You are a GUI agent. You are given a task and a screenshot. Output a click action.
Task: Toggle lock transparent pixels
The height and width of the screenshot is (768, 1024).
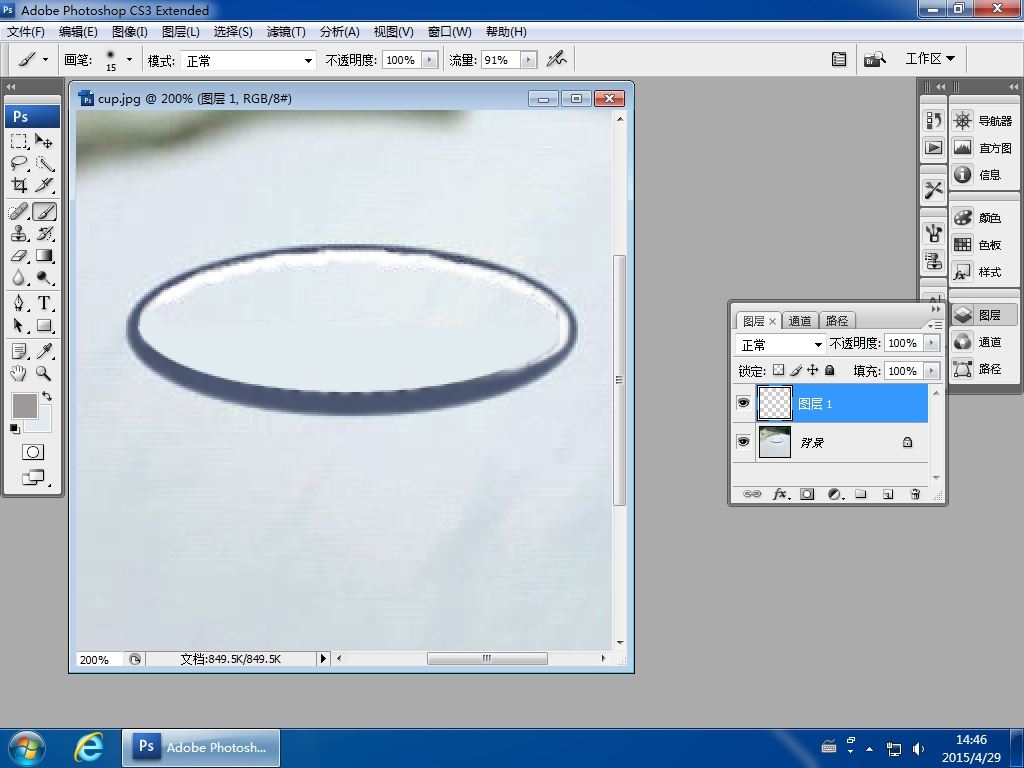778,370
